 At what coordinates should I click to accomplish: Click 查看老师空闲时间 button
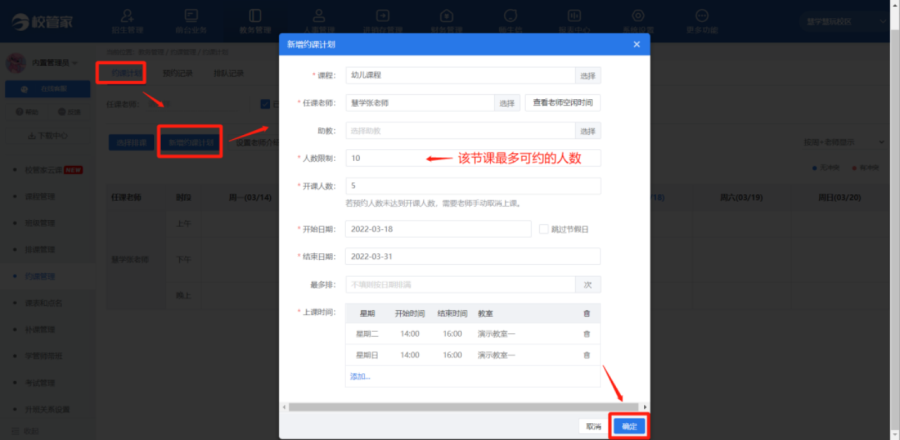562,103
